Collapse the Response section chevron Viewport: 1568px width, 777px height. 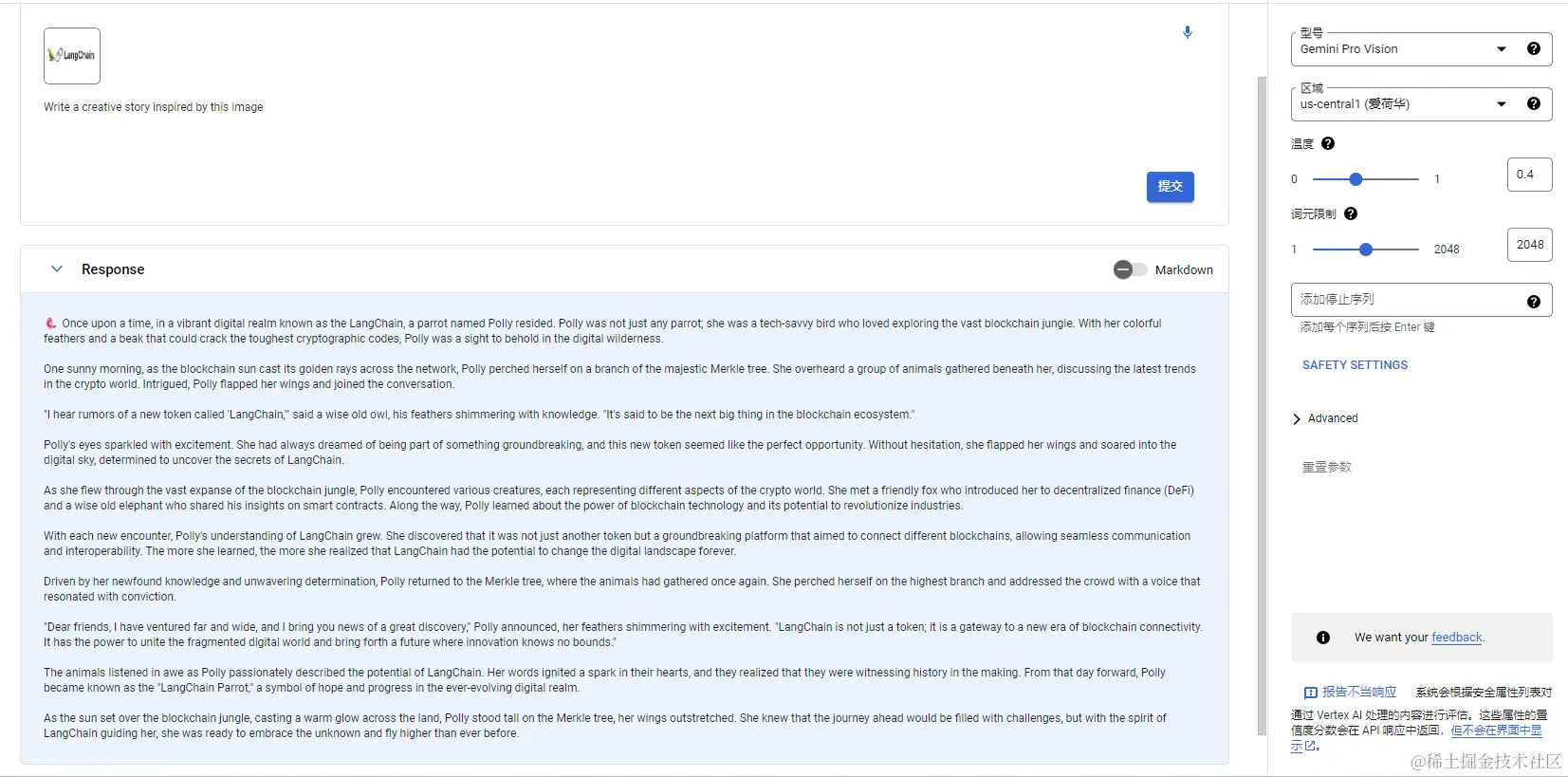click(57, 269)
